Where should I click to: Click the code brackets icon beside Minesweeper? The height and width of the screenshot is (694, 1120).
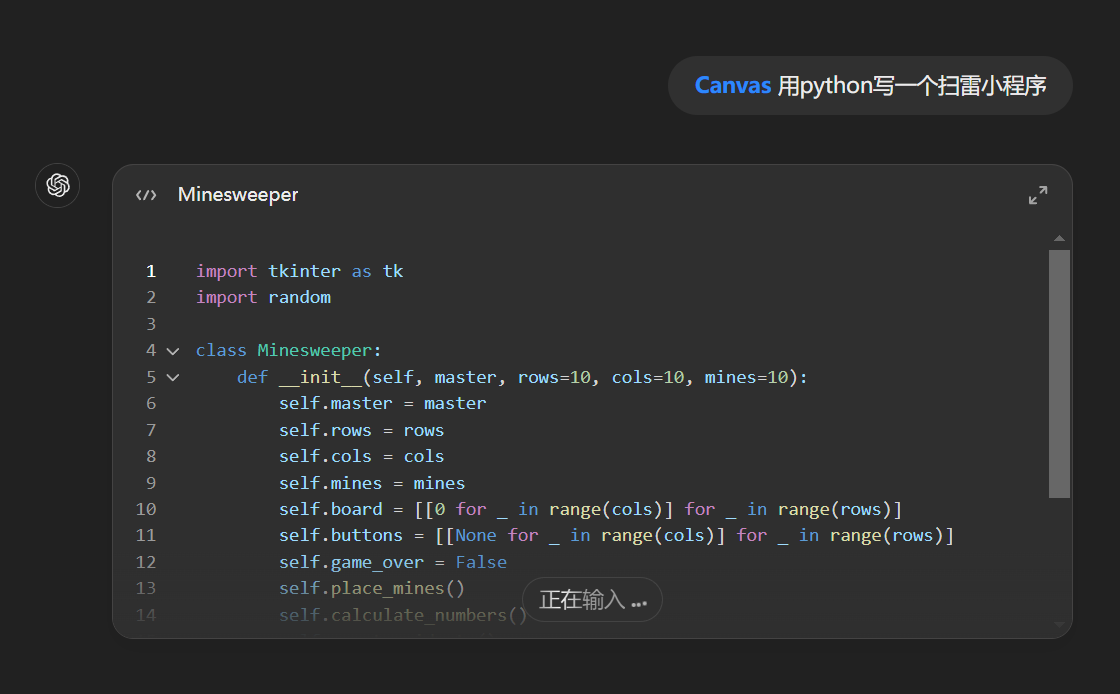146,195
